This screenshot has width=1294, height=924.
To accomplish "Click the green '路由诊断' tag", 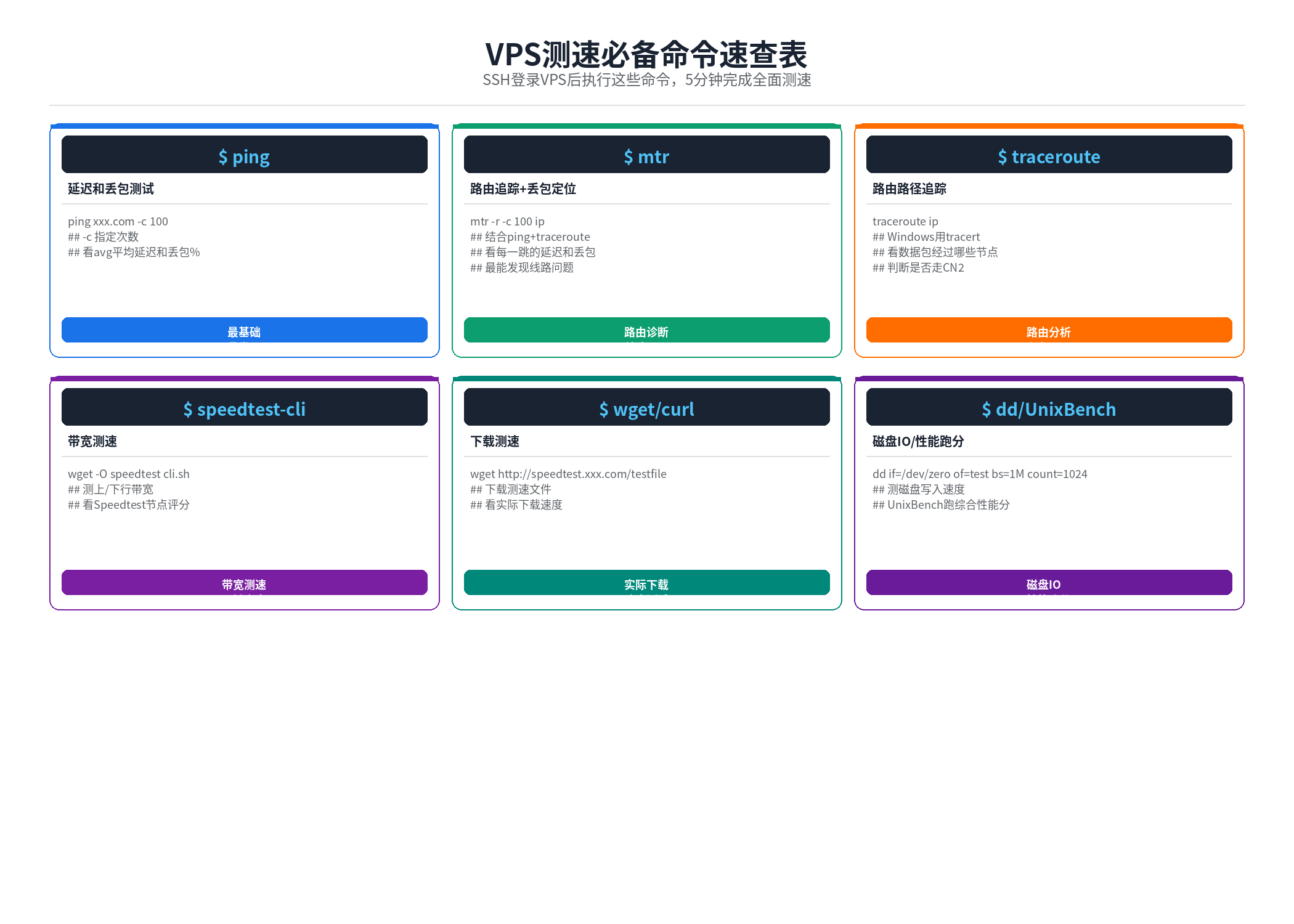I will coord(647,330).
